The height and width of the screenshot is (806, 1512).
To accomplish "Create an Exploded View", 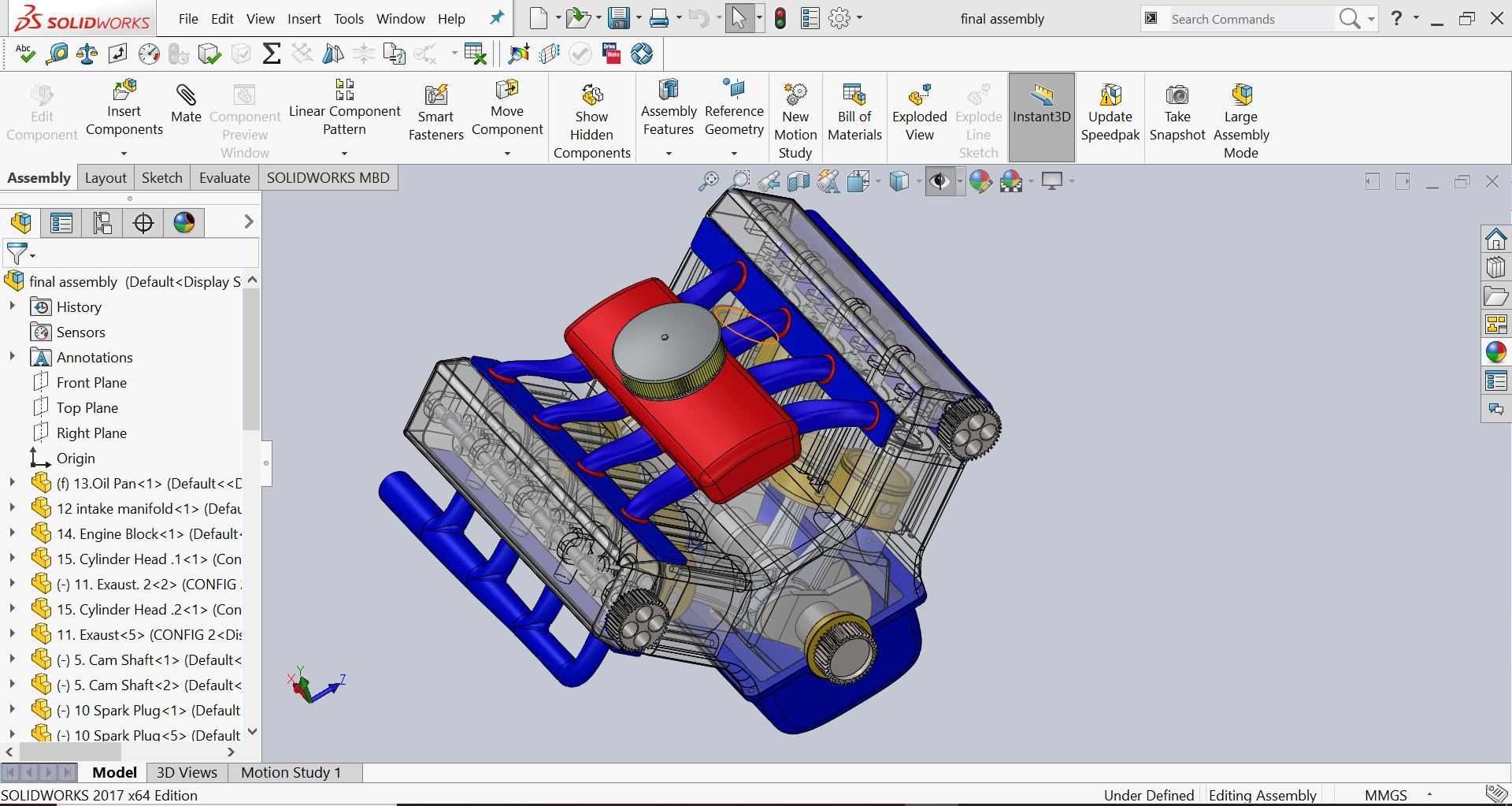I will coord(919,113).
